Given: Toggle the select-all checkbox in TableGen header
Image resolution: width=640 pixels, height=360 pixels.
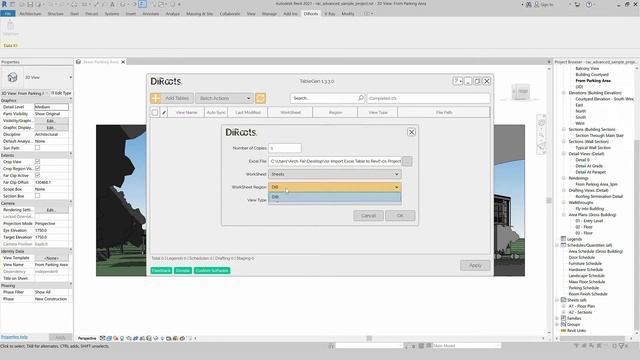Looking at the screenshot, I should point(155,112).
